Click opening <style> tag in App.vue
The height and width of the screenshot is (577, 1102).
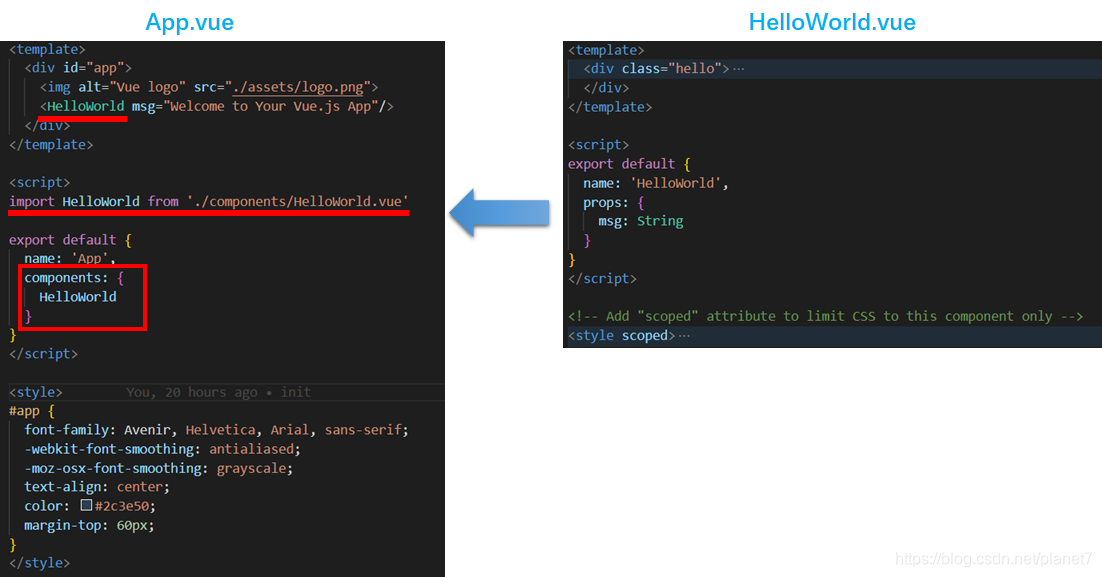pyautogui.click(x=36, y=392)
